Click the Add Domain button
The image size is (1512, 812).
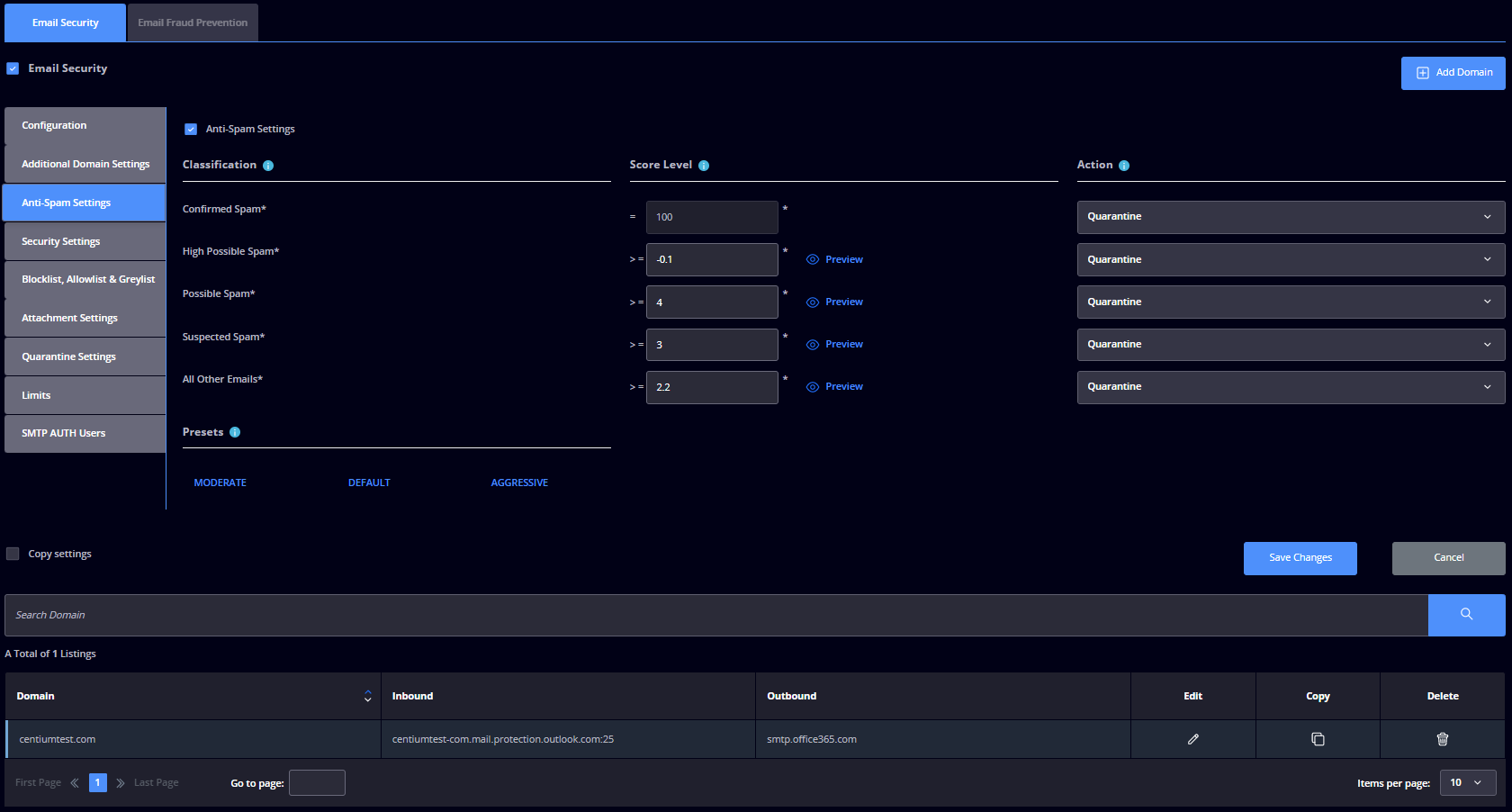[1453, 73]
